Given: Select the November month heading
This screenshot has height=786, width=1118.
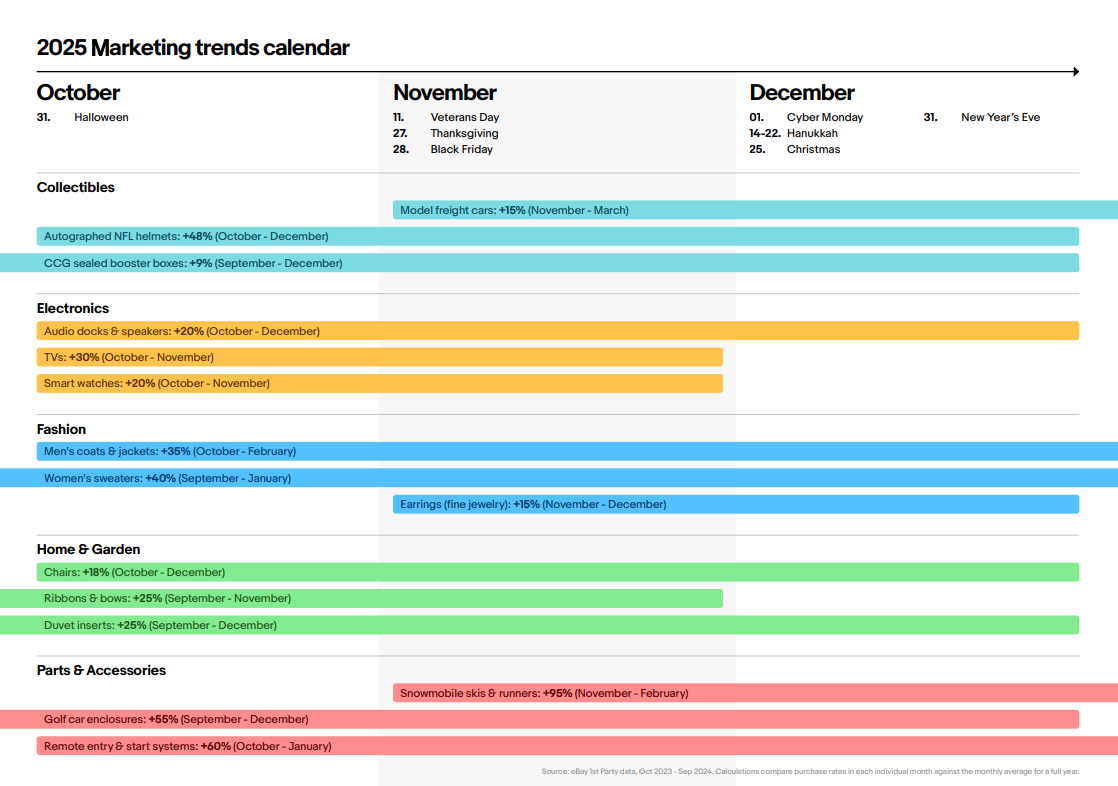Looking at the screenshot, I should point(445,93).
